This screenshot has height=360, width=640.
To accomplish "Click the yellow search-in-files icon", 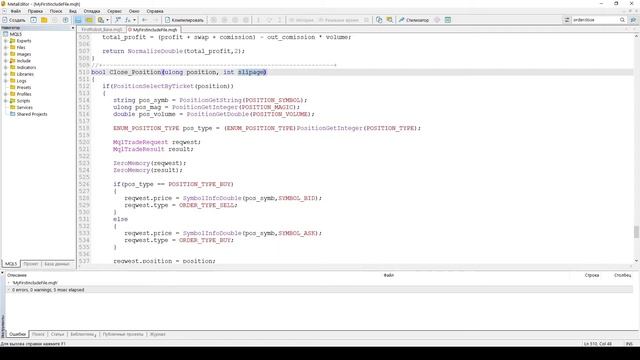I will click(x=389, y=20).
